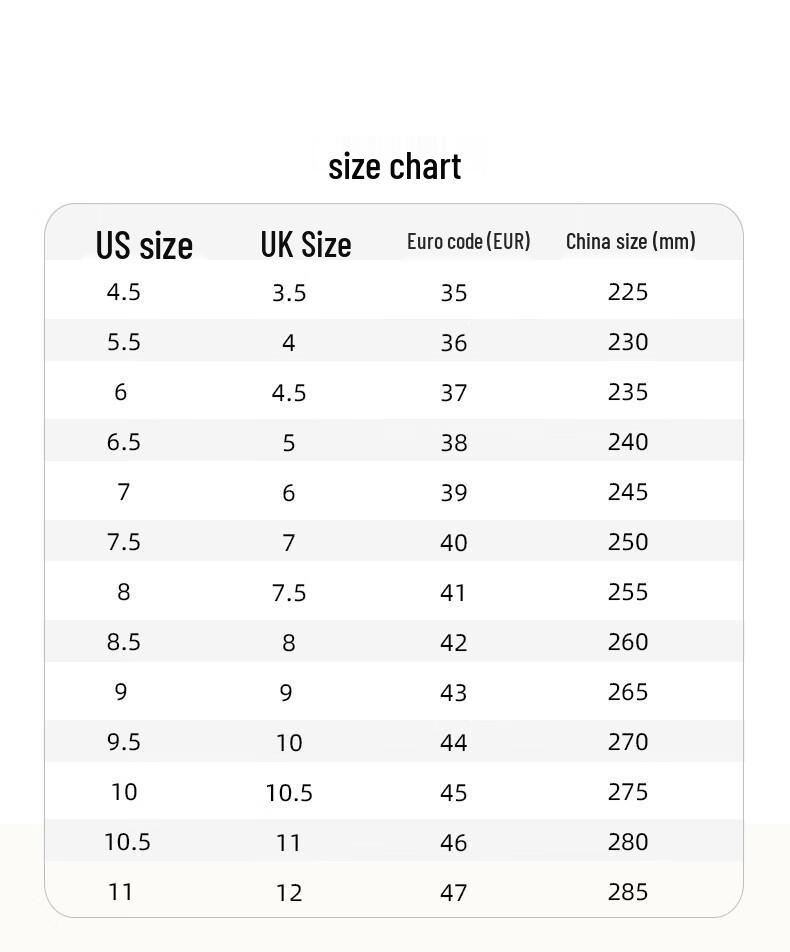Click UK size 12 in last row
This screenshot has height=952, width=790.
point(289,893)
